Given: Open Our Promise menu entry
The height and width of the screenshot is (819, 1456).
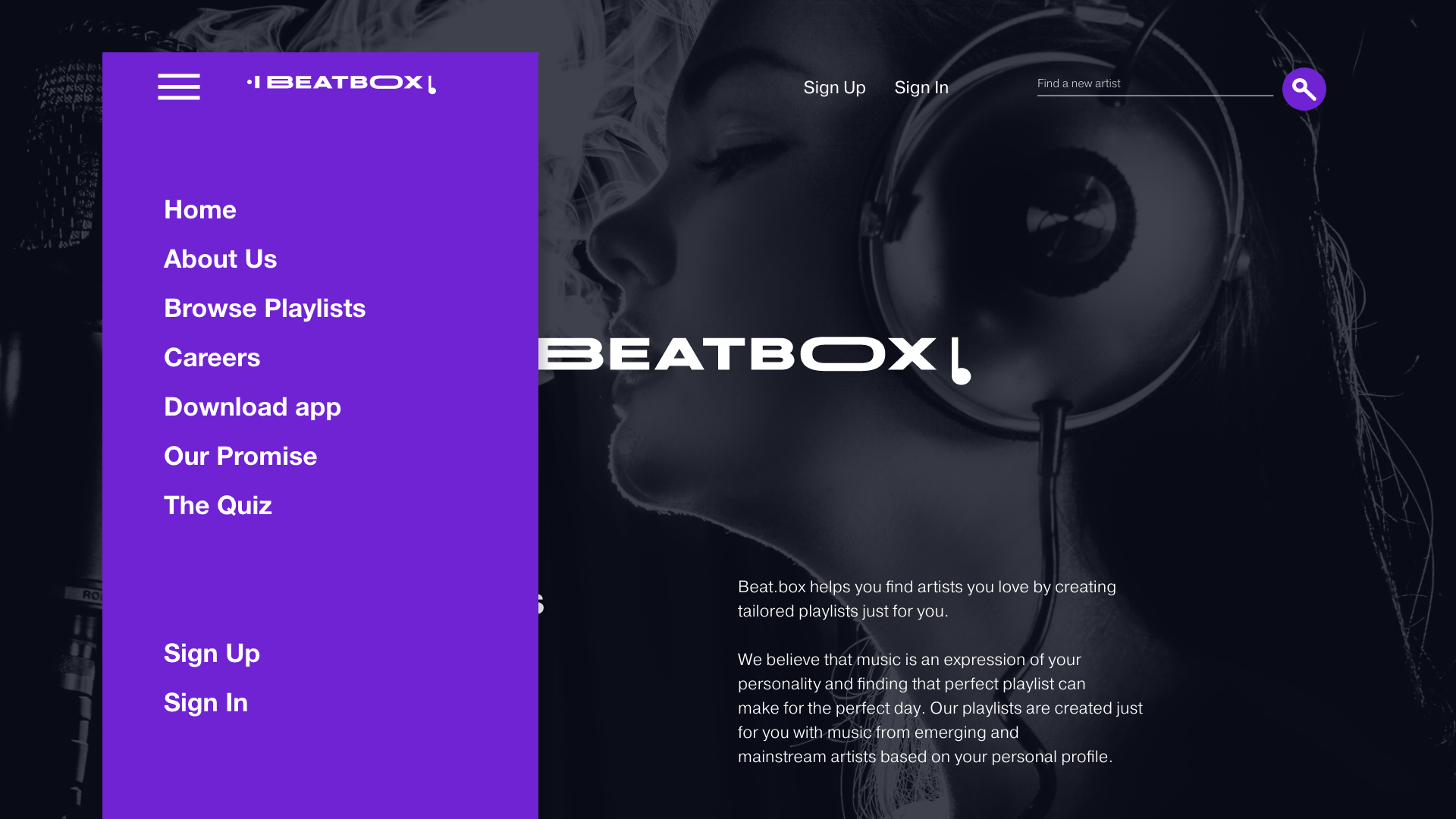Looking at the screenshot, I should pos(240,456).
